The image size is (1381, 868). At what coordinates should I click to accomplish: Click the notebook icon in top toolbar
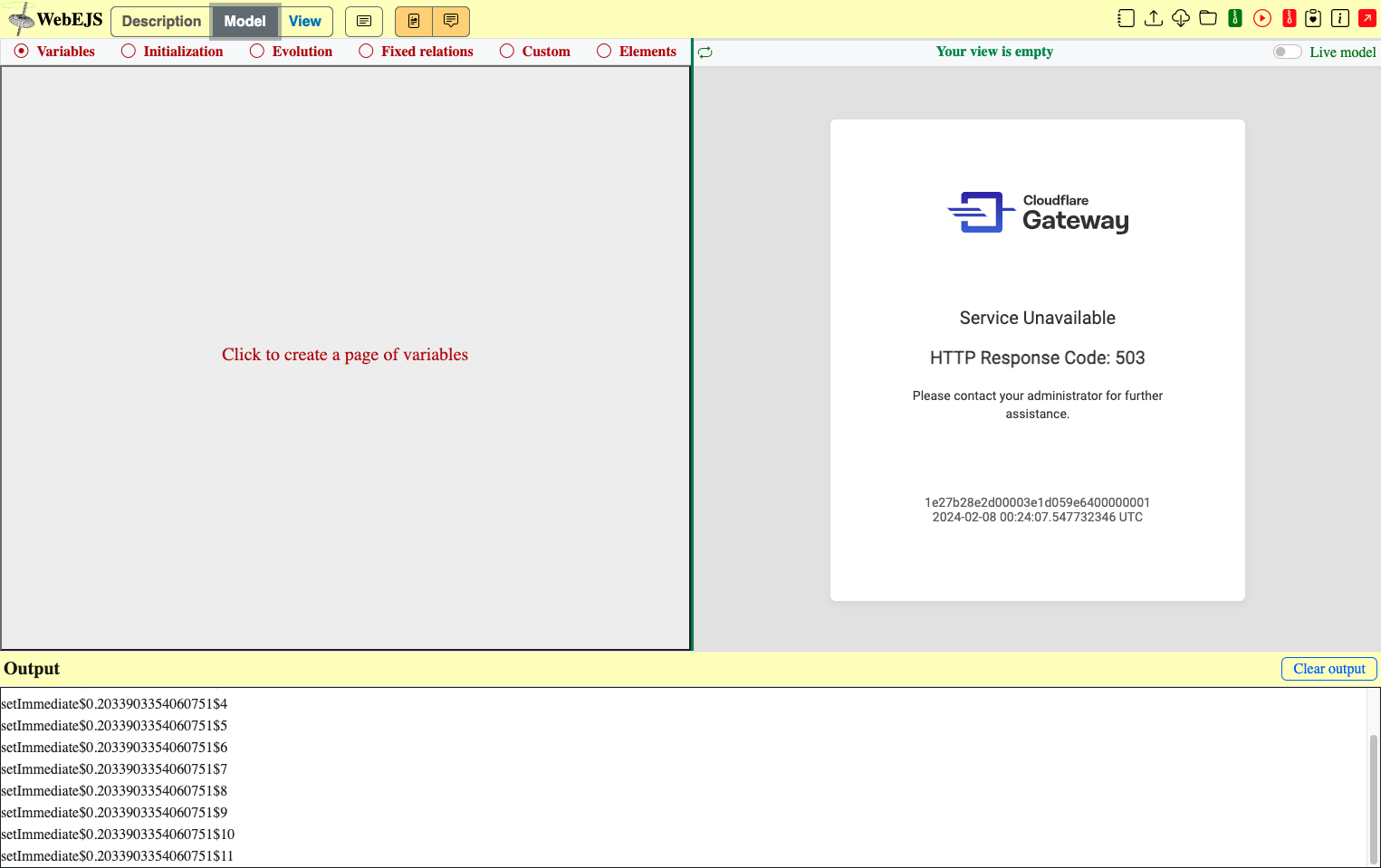(1126, 18)
